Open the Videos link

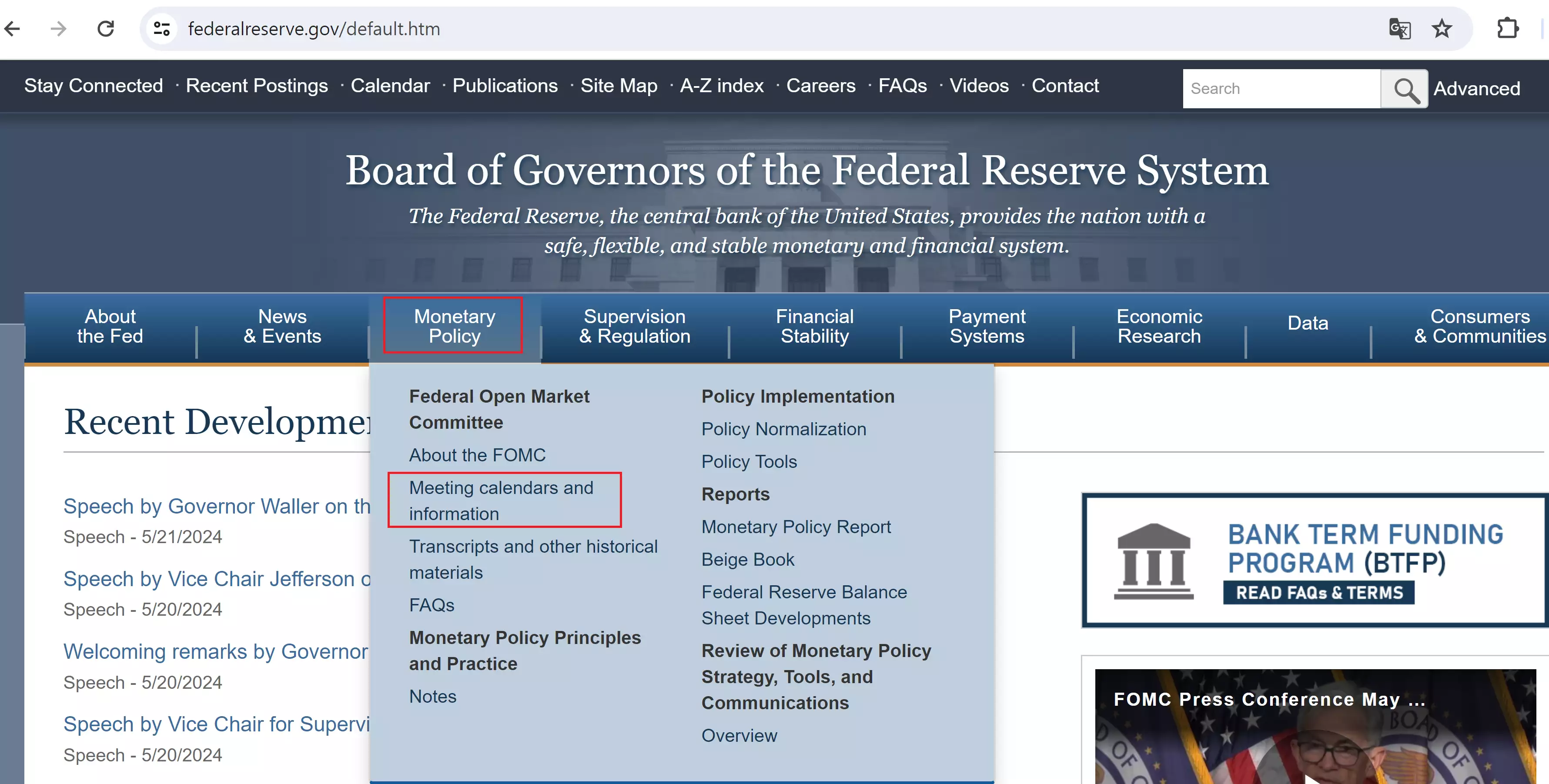pyautogui.click(x=979, y=85)
